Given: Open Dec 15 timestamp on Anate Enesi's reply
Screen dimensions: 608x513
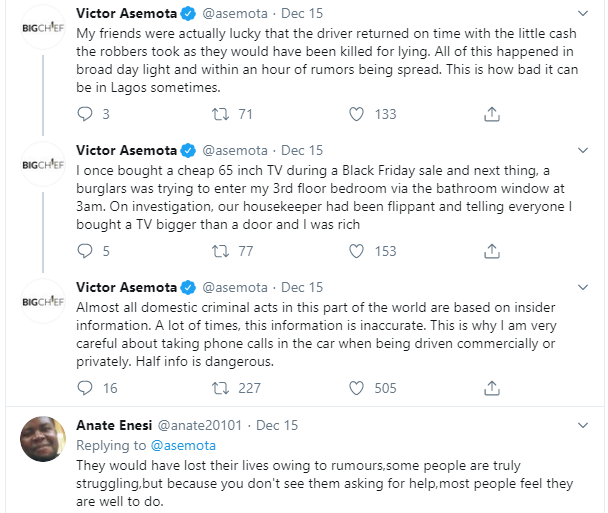Looking at the screenshot, I should [277, 425].
